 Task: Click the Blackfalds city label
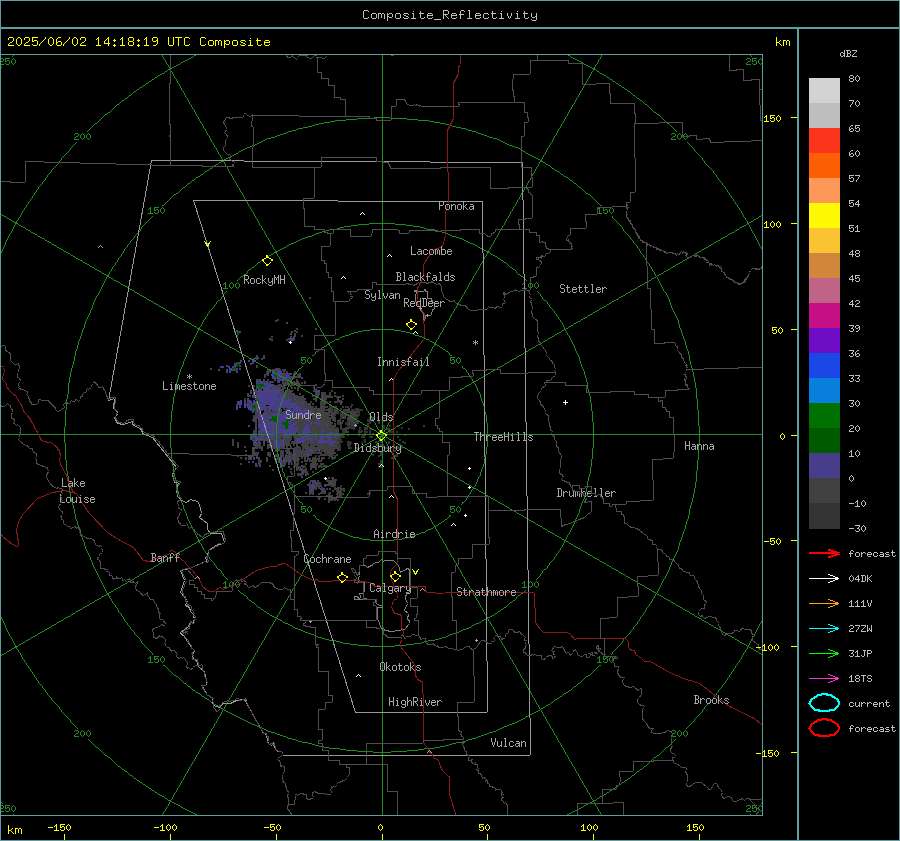coord(425,277)
